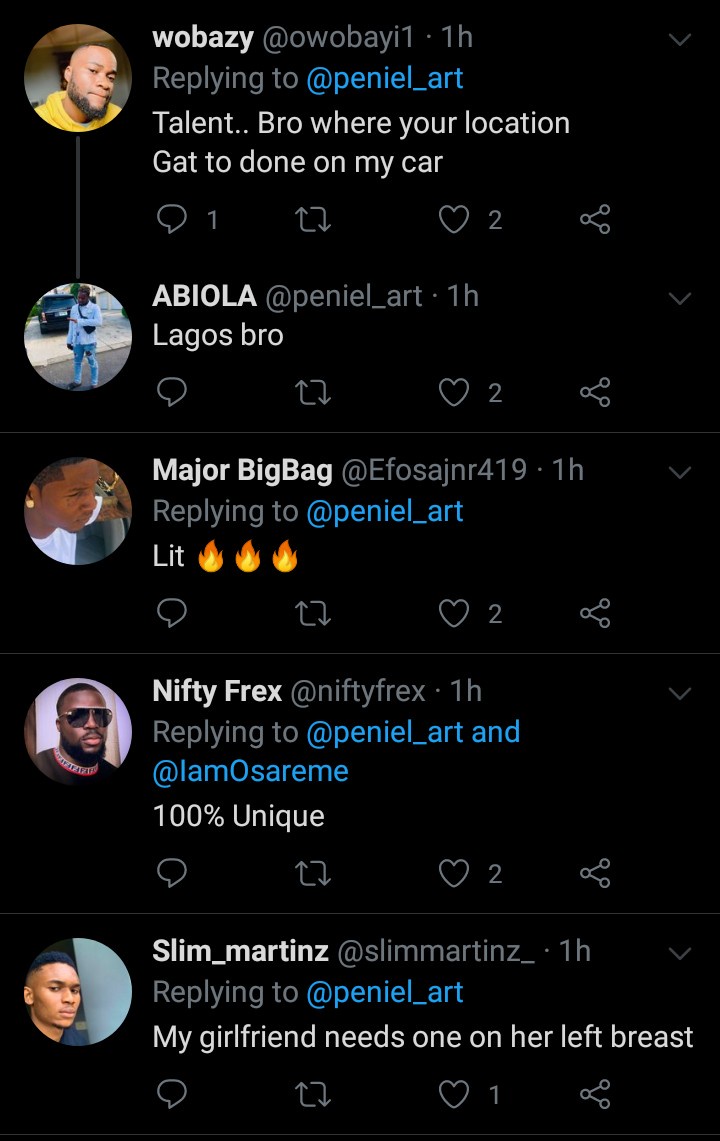Retweet wobazy's tweet about car
Image resolution: width=720 pixels, height=1141 pixels.
point(314,219)
